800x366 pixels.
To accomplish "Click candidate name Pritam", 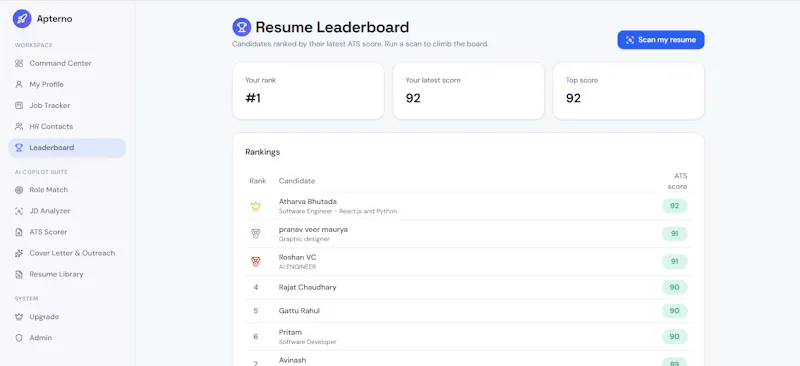I will click(x=290, y=332).
